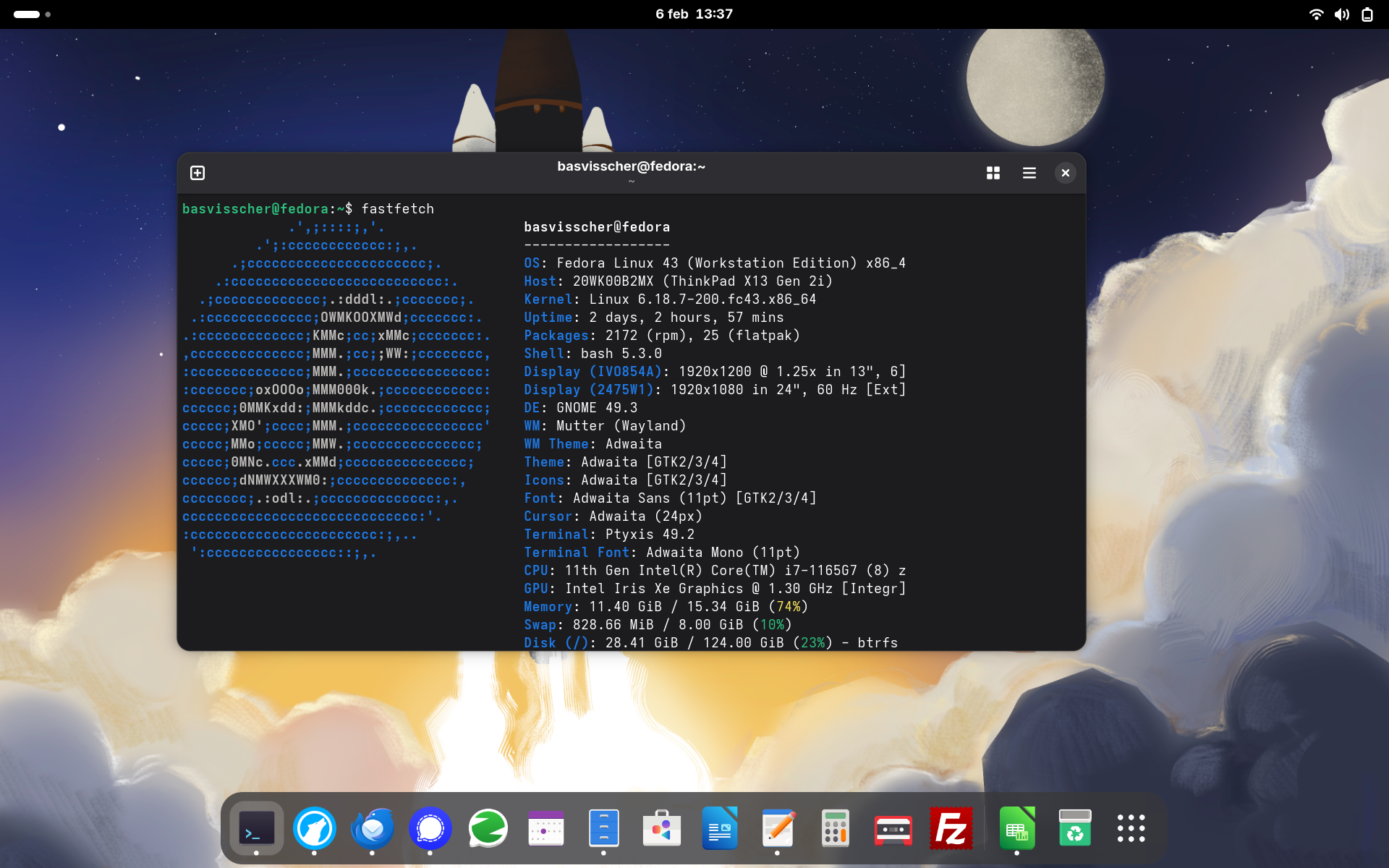The height and width of the screenshot is (868, 1389).
Task: Open a new terminal tab
Action: pos(197,173)
